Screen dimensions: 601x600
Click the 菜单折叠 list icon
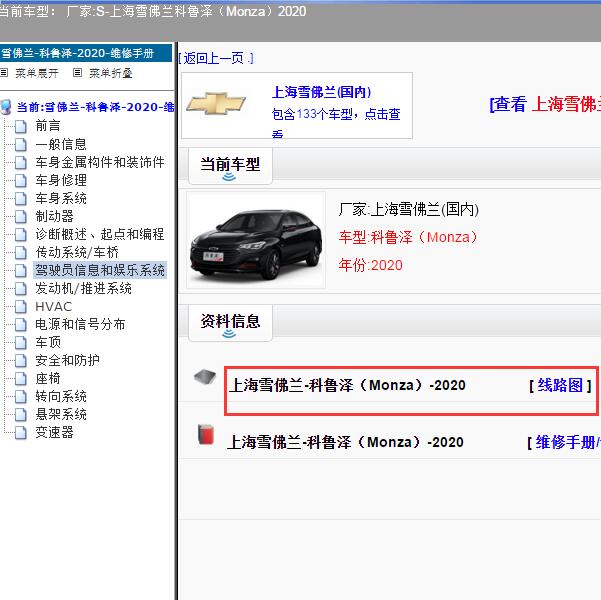coord(77,72)
